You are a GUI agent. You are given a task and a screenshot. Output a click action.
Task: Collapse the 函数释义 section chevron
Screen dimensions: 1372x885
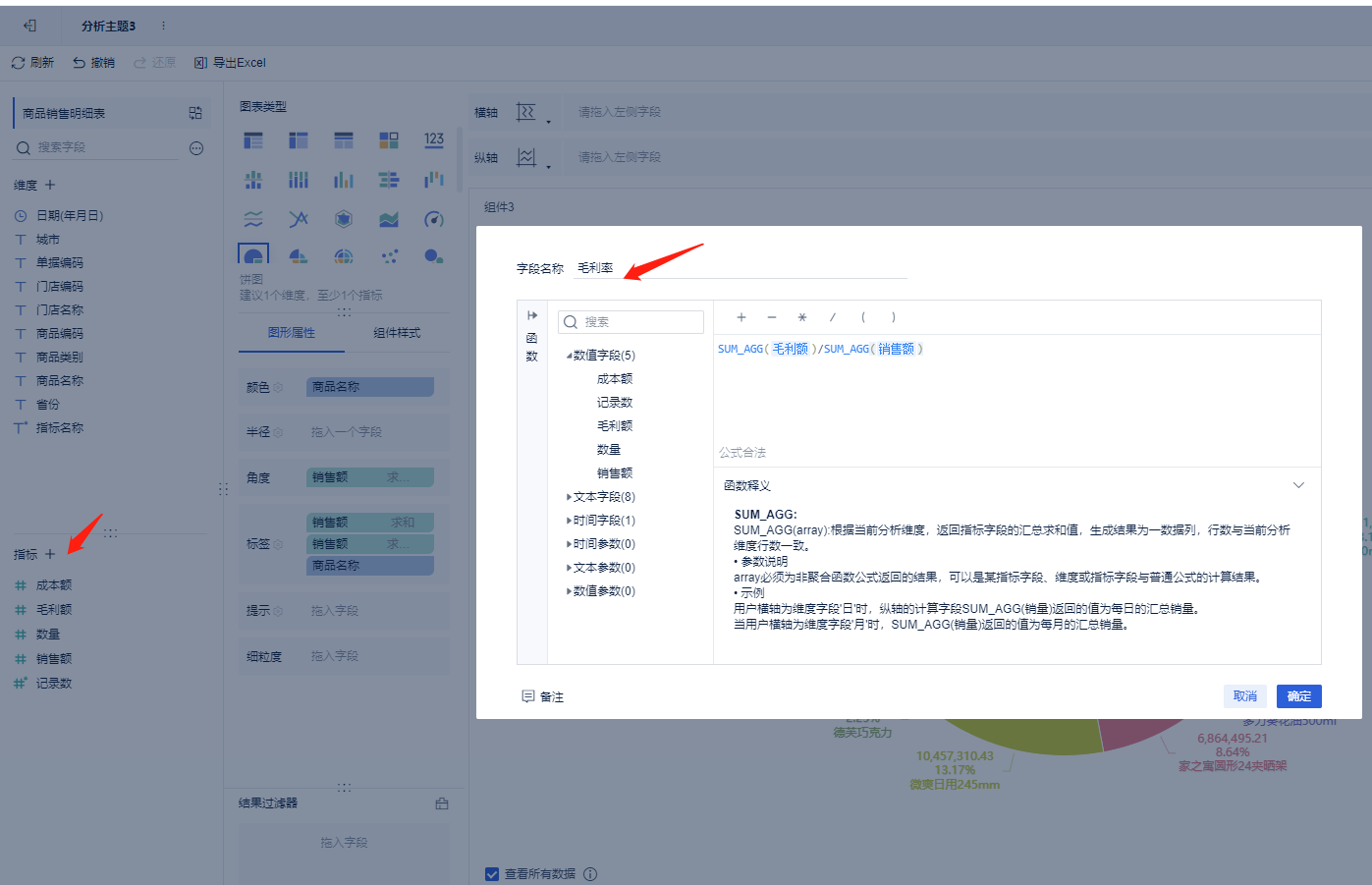(1298, 485)
